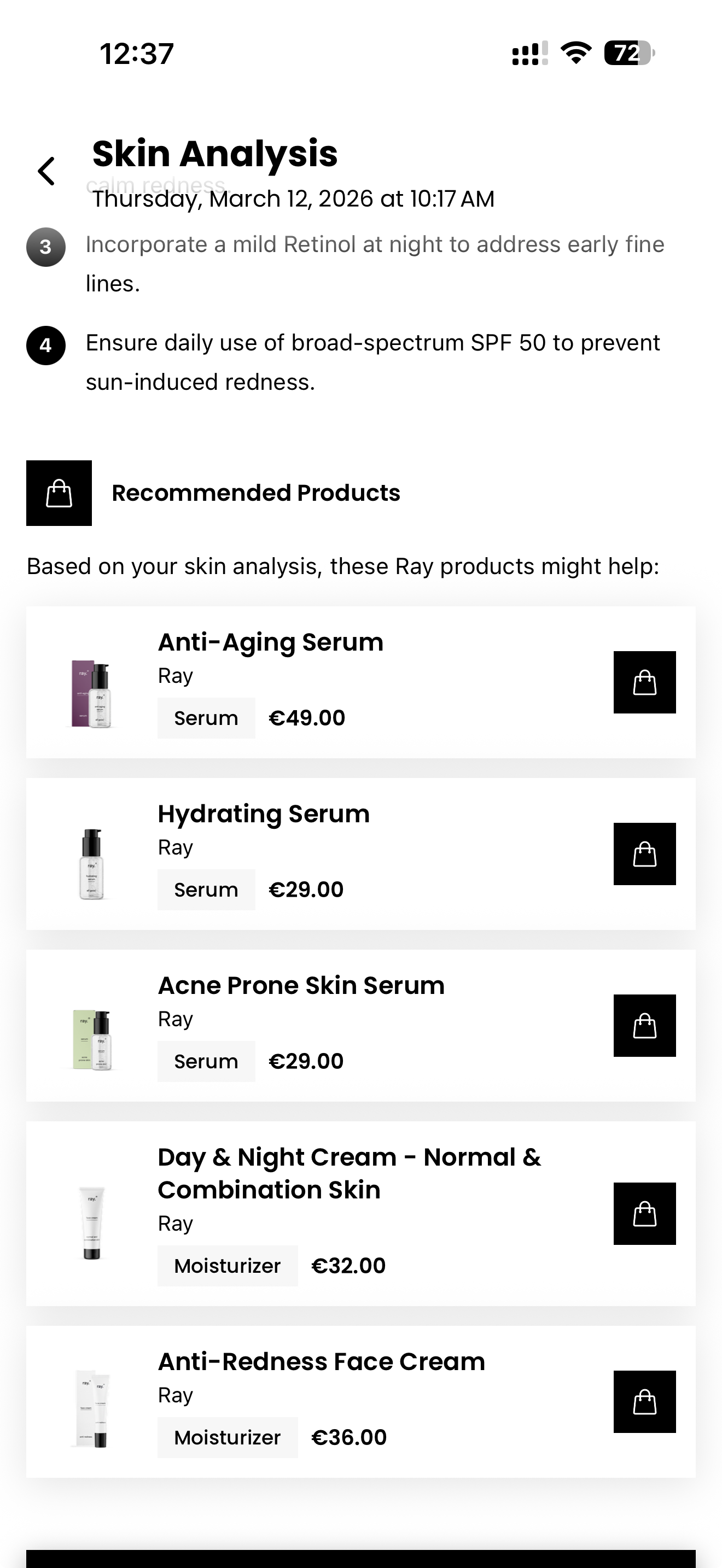Screen dimensions: 722x1568
Task: Tap the shopping bag icon for Hydrating Serum
Action: pyautogui.click(x=645, y=854)
